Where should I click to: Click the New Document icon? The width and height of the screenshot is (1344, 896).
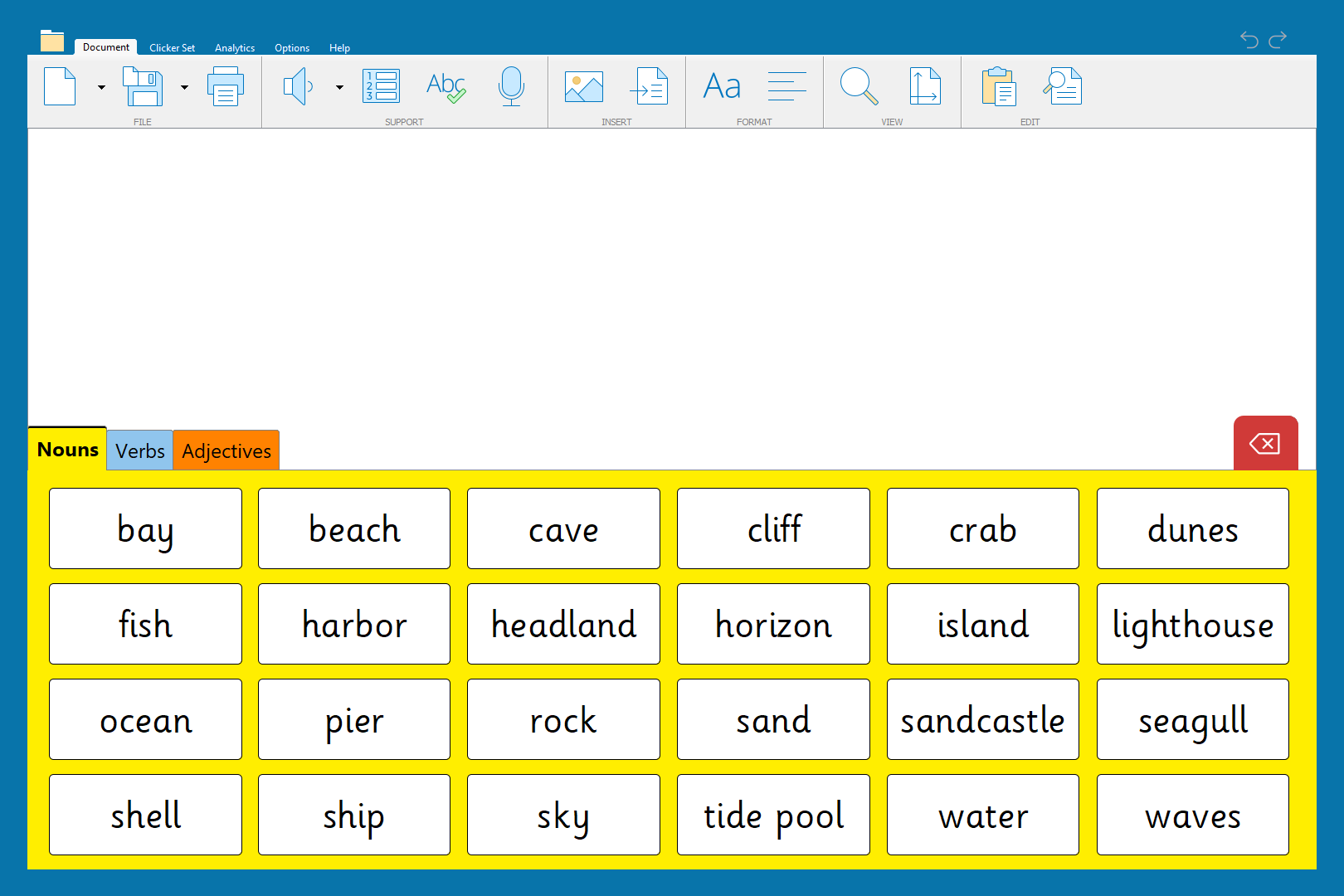[x=60, y=86]
